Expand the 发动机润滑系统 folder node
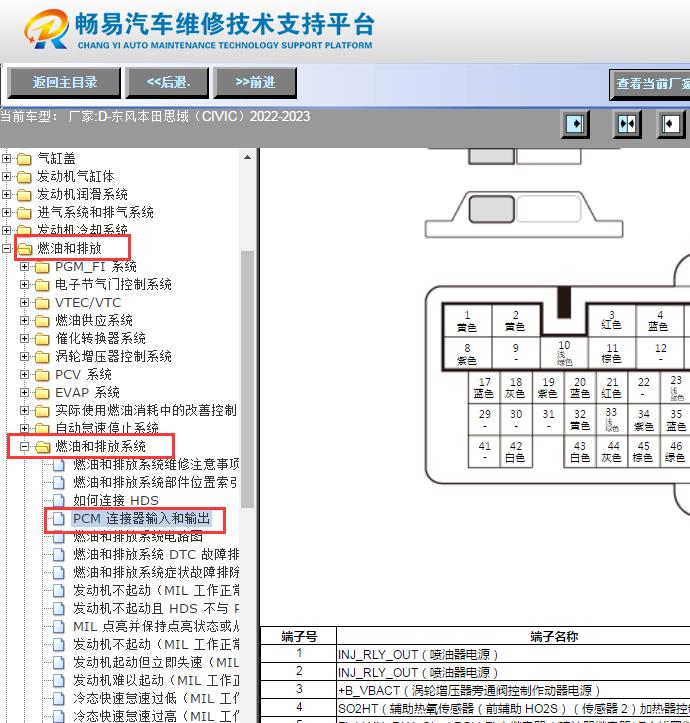This screenshot has height=723, width=690. click(x=6, y=195)
